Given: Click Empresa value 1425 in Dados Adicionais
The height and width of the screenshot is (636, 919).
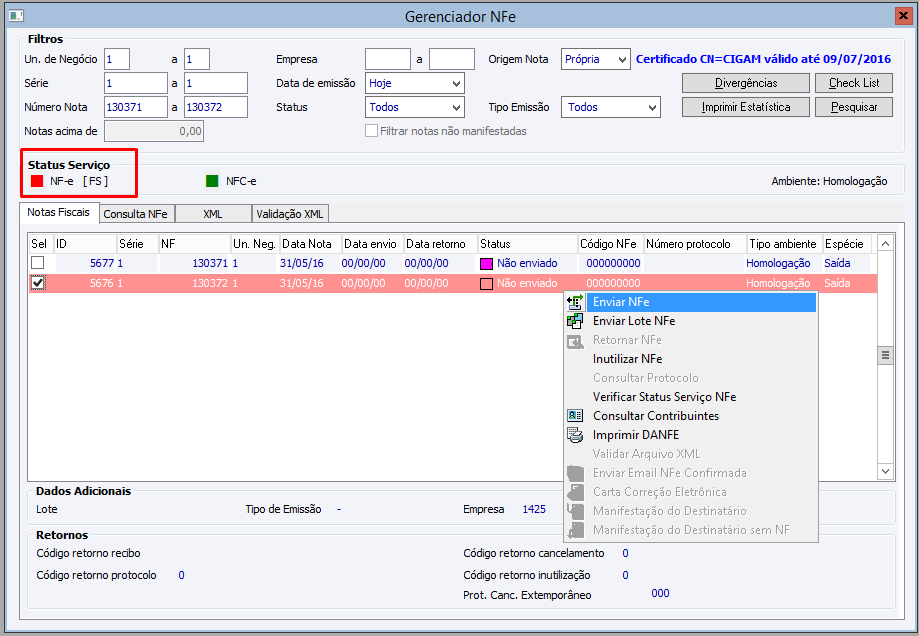Looking at the screenshot, I should pos(534,509).
